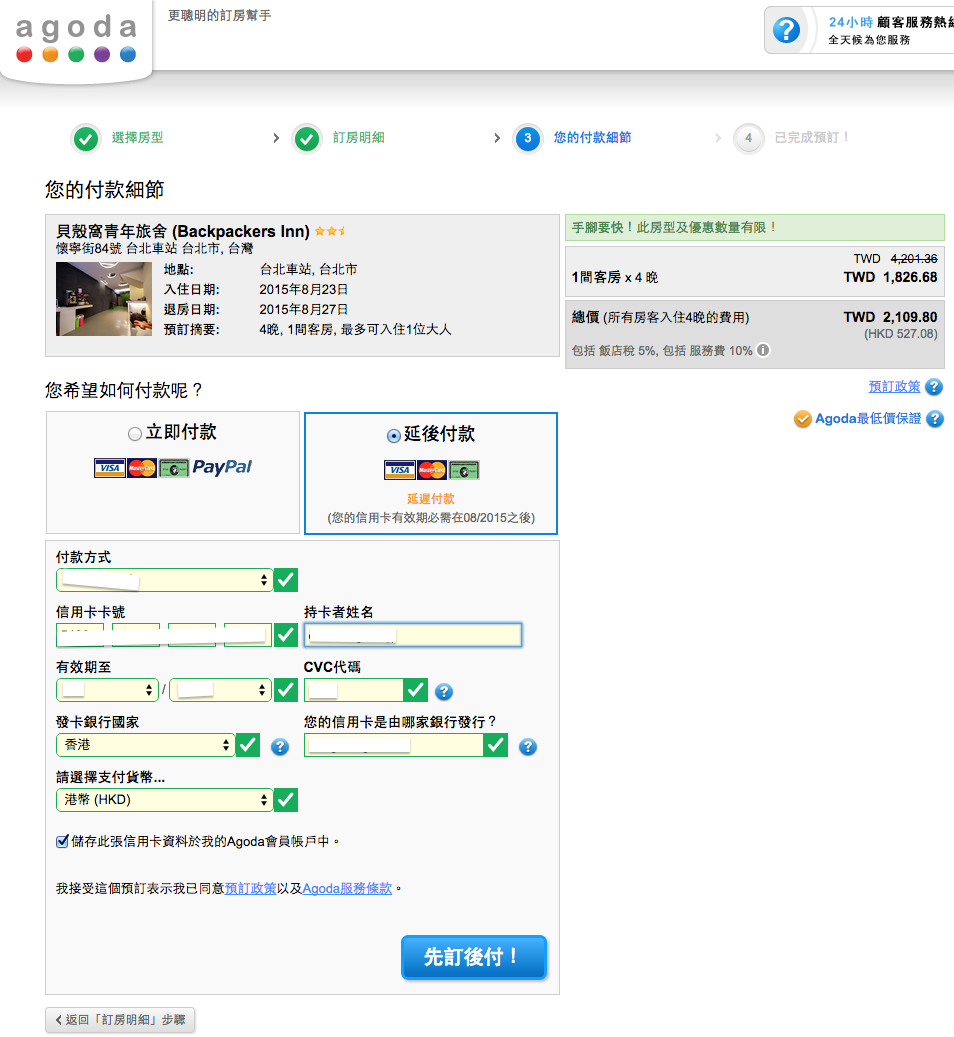Select the 您的付款細節 step
954x1037 pixels.
(x=592, y=138)
